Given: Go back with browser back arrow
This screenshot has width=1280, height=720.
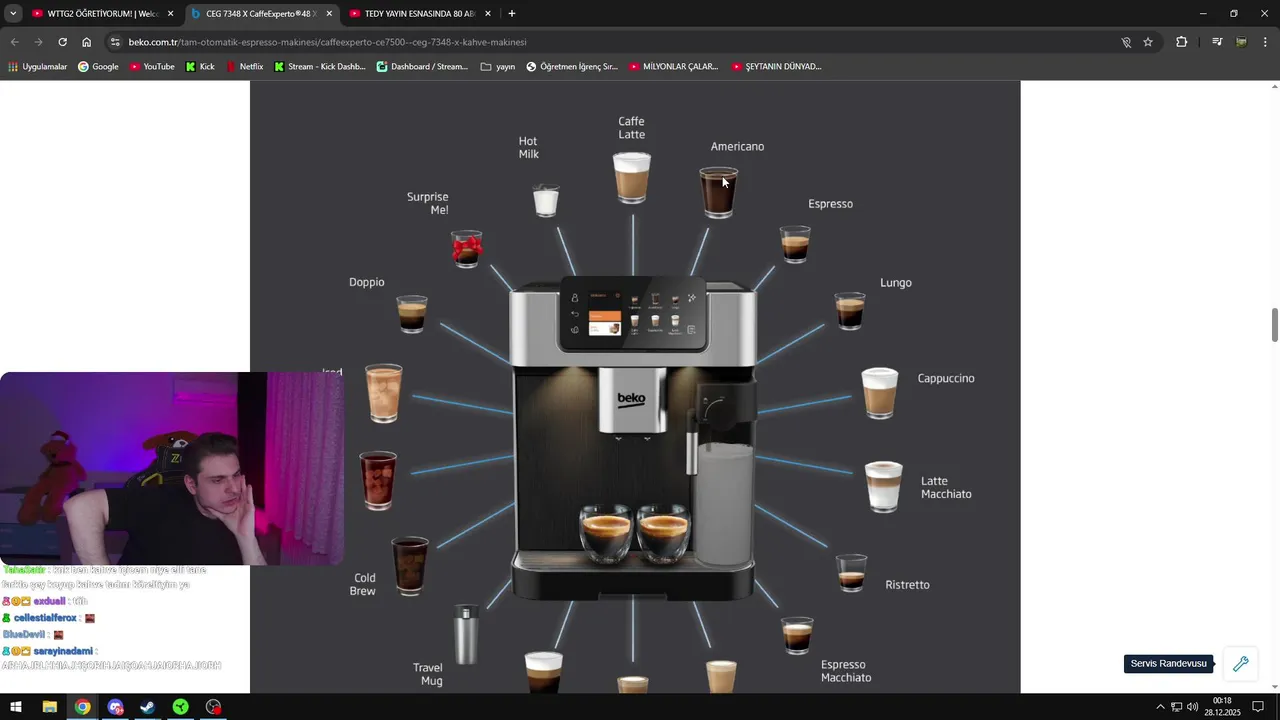Looking at the screenshot, I should pos(14,42).
